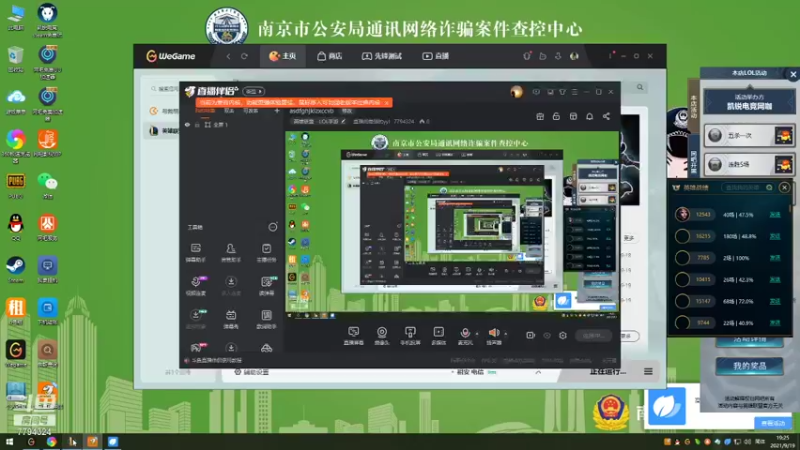The width and height of the screenshot is (800, 450).
Task: Open QQ penguin desktop shortcut
Action: (x=15, y=227)
